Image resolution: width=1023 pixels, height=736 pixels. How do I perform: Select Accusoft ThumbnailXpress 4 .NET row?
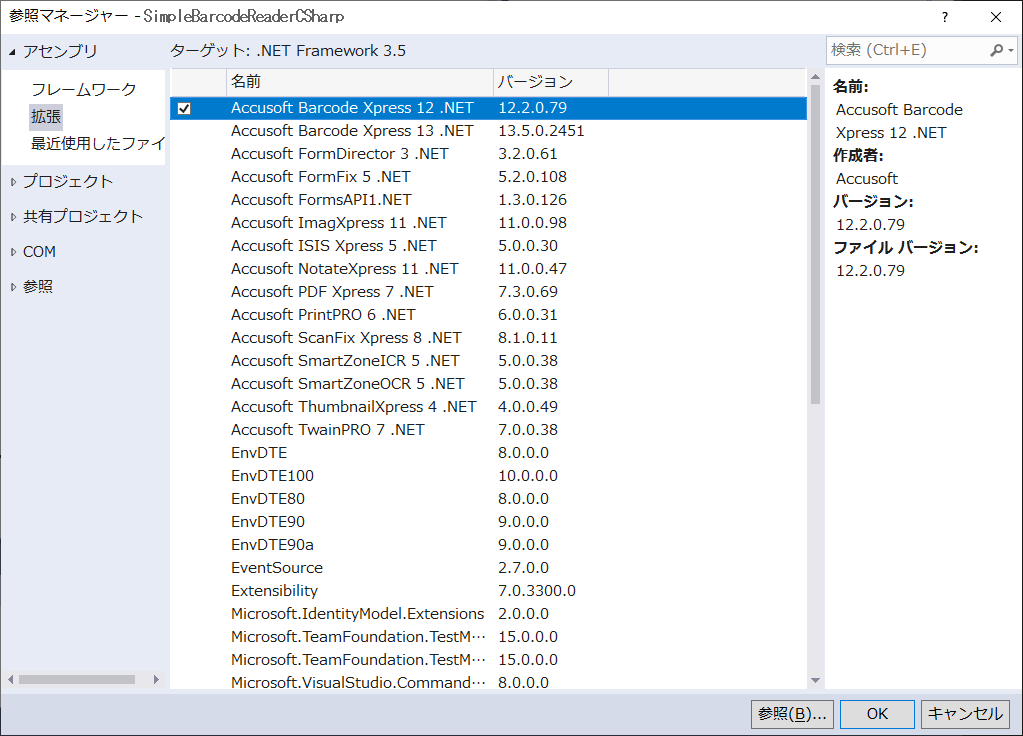[x=488, y=407]
